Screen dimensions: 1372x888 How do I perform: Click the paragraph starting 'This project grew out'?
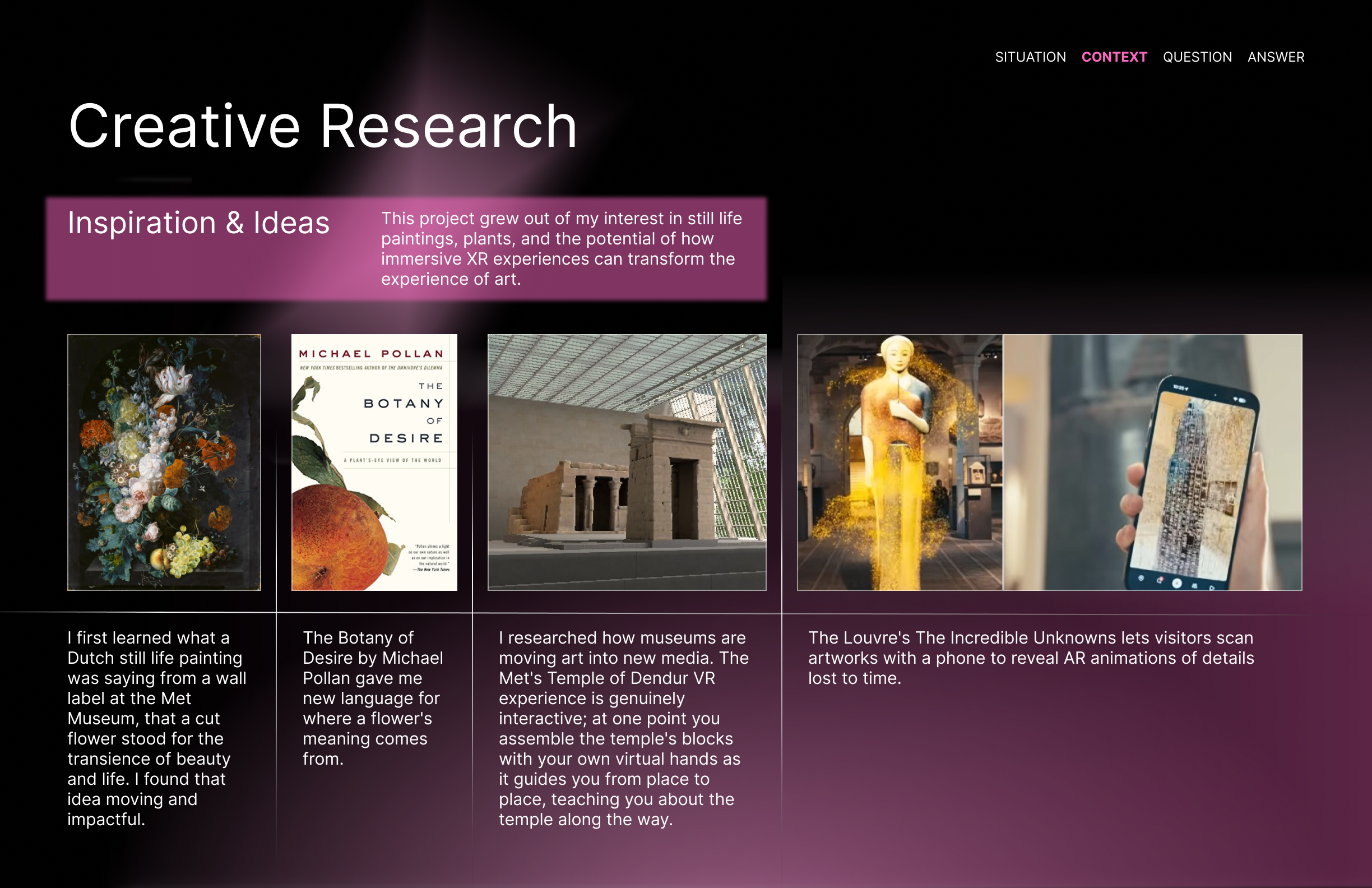click(x=562, y=248)
